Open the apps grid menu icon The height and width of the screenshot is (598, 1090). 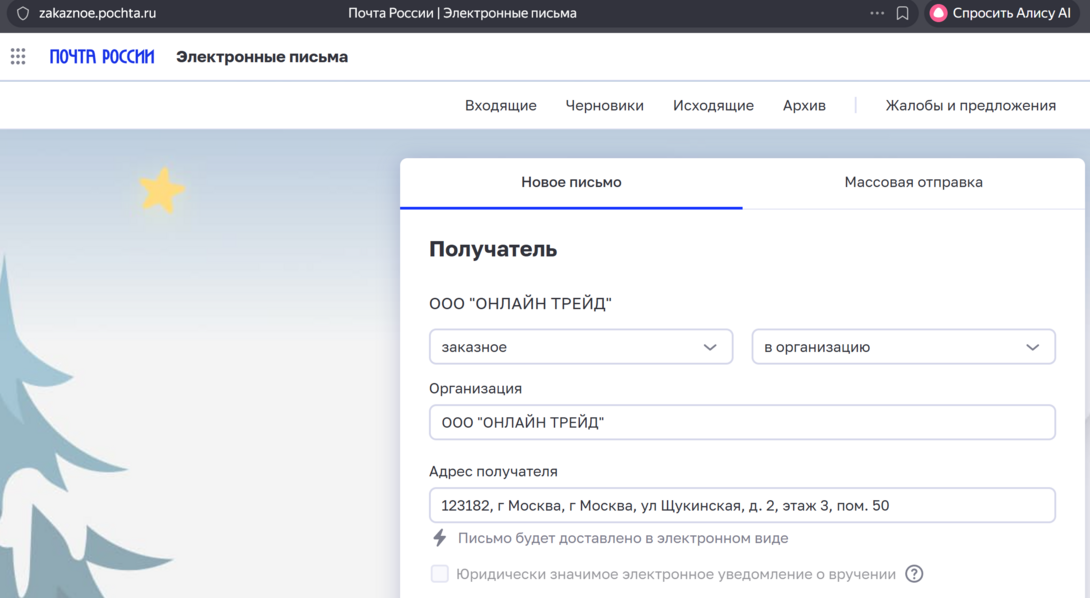(x=18, y=57)
